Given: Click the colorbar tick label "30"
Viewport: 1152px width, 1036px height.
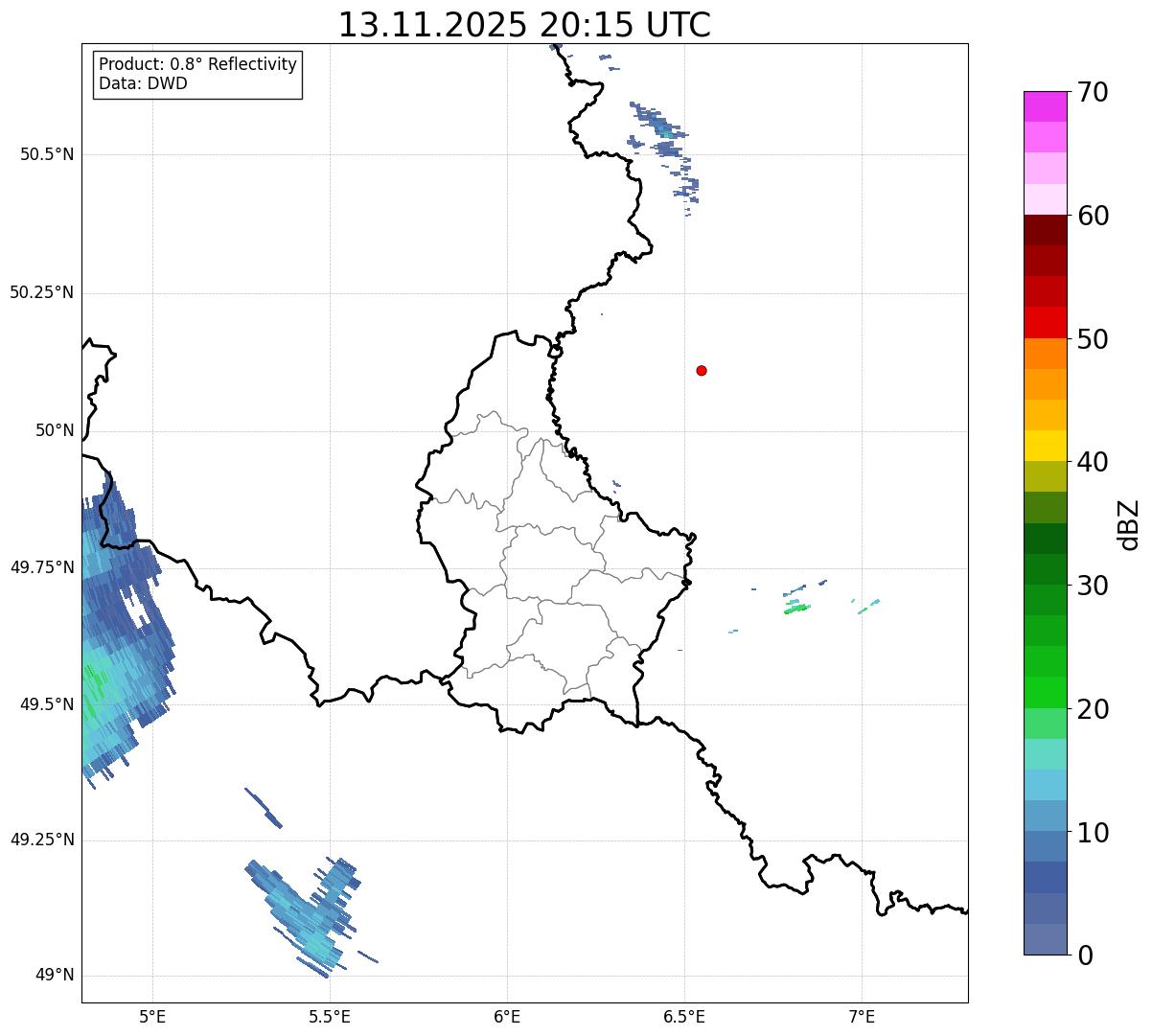Looking at the screenshot, I should [1093, 586].
